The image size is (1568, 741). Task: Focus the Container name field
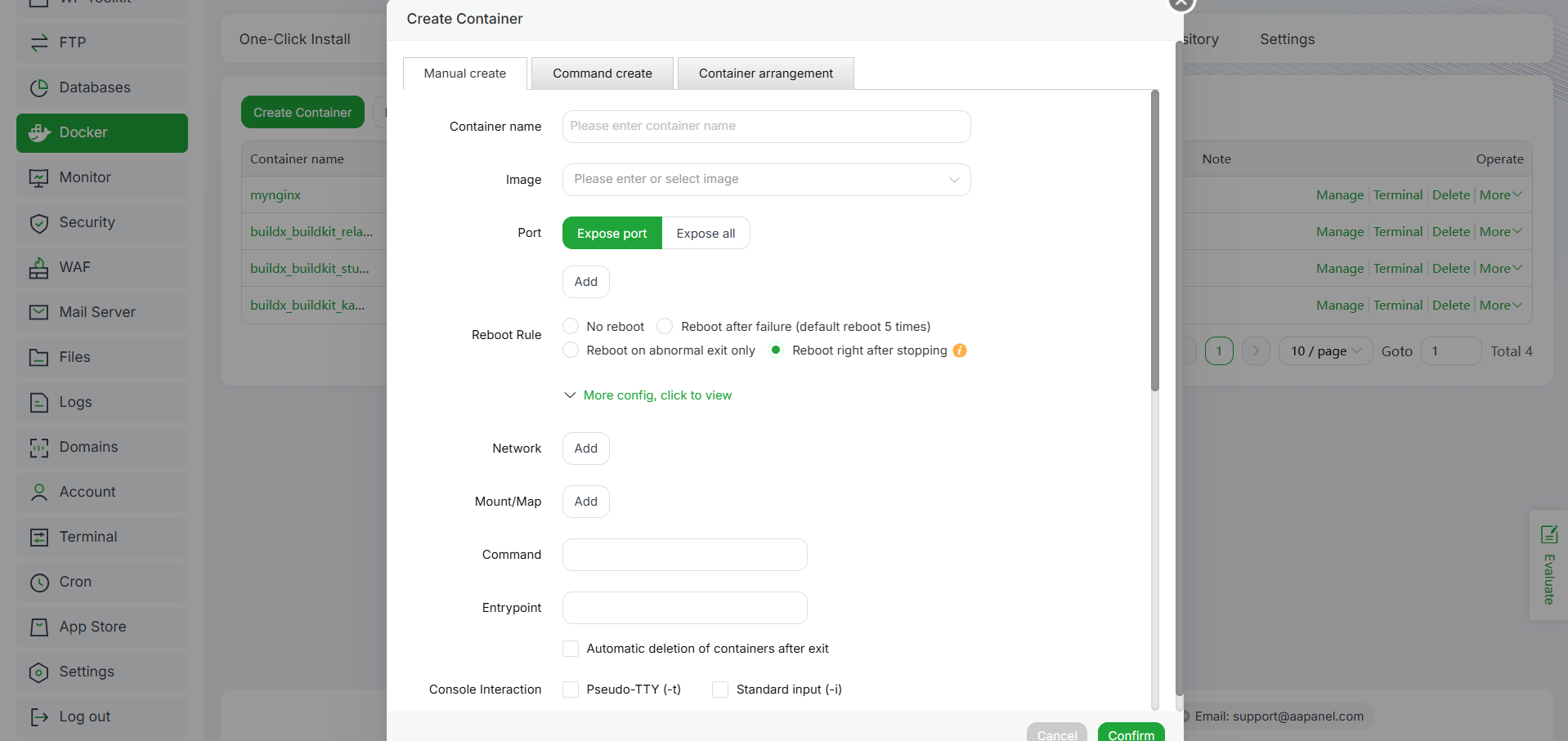point(766,127)
